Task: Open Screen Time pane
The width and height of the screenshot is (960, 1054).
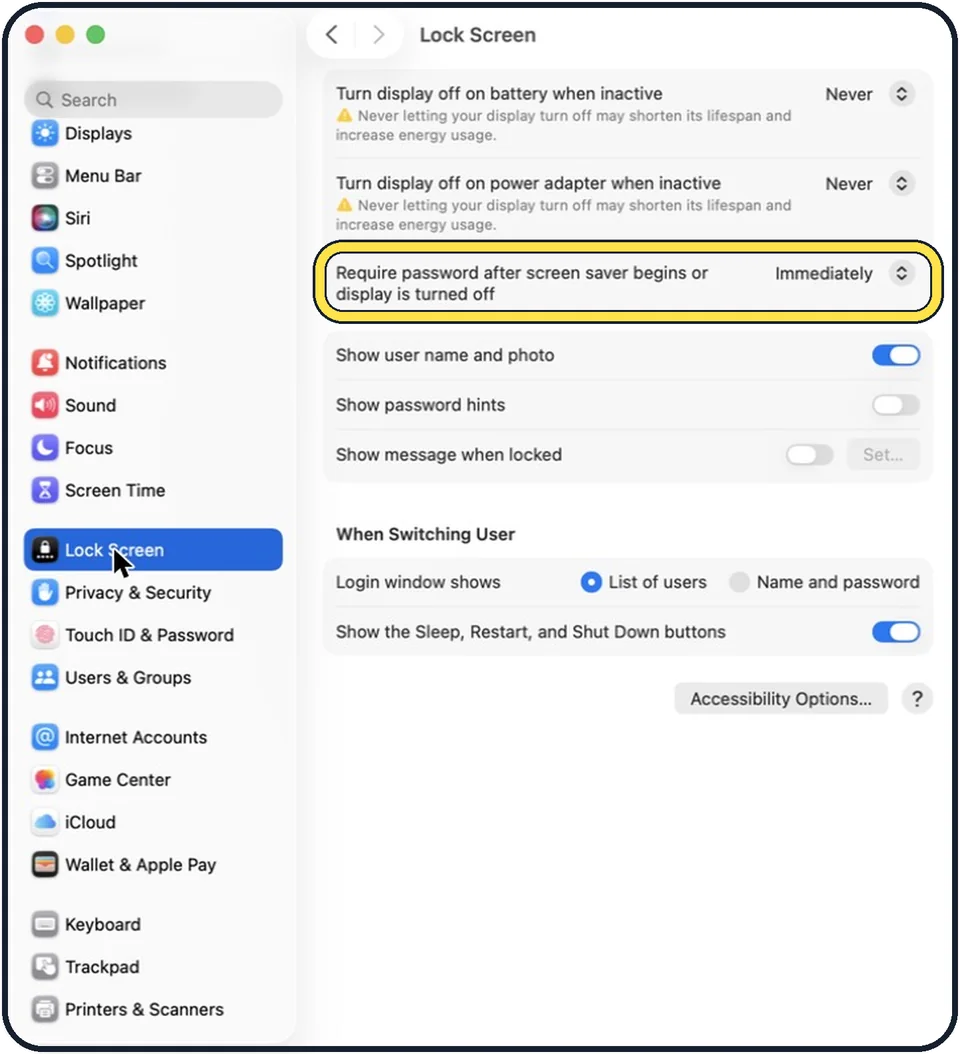Action: [x=154, y=490]
